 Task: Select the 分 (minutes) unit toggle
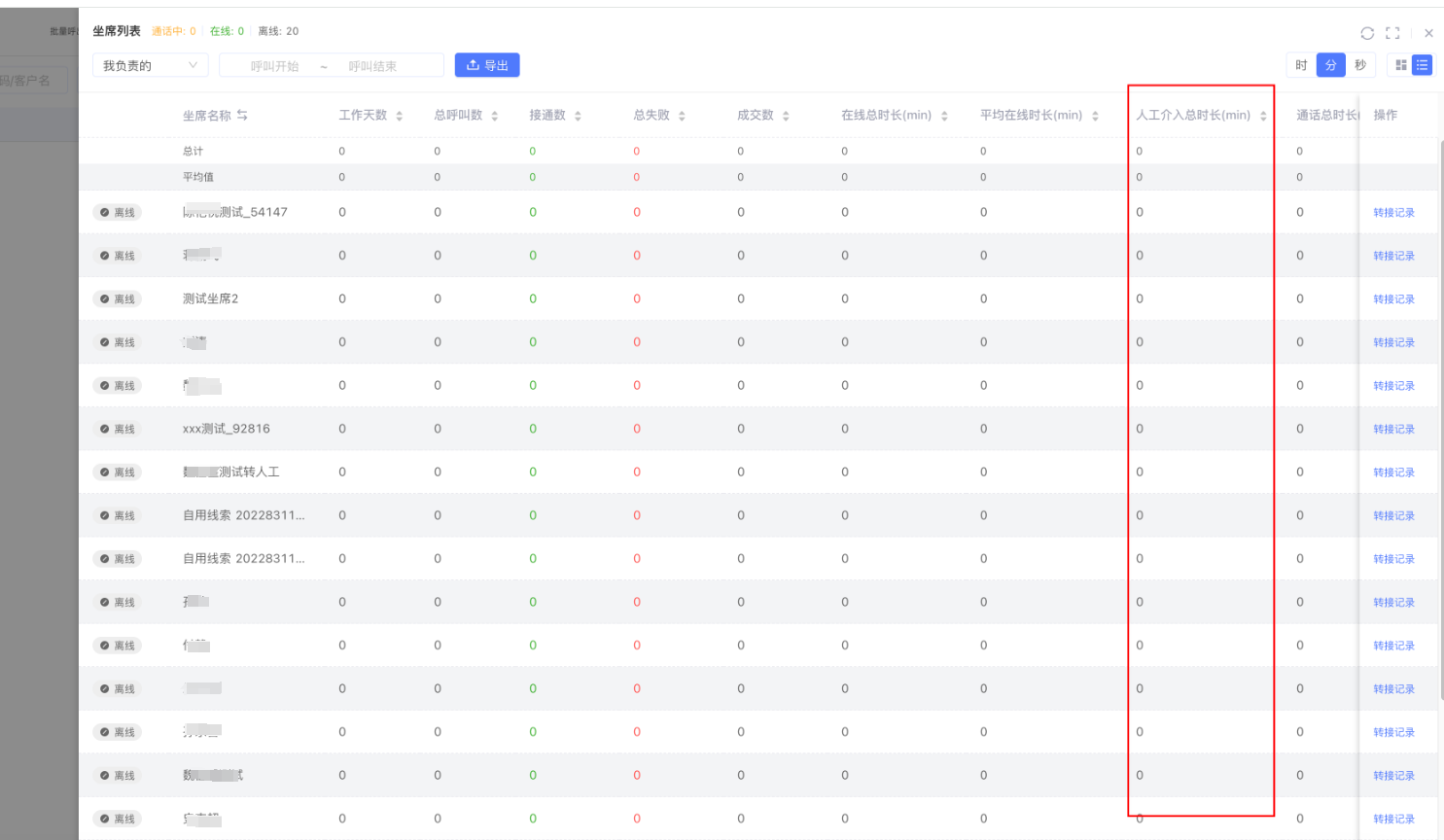1330,65
